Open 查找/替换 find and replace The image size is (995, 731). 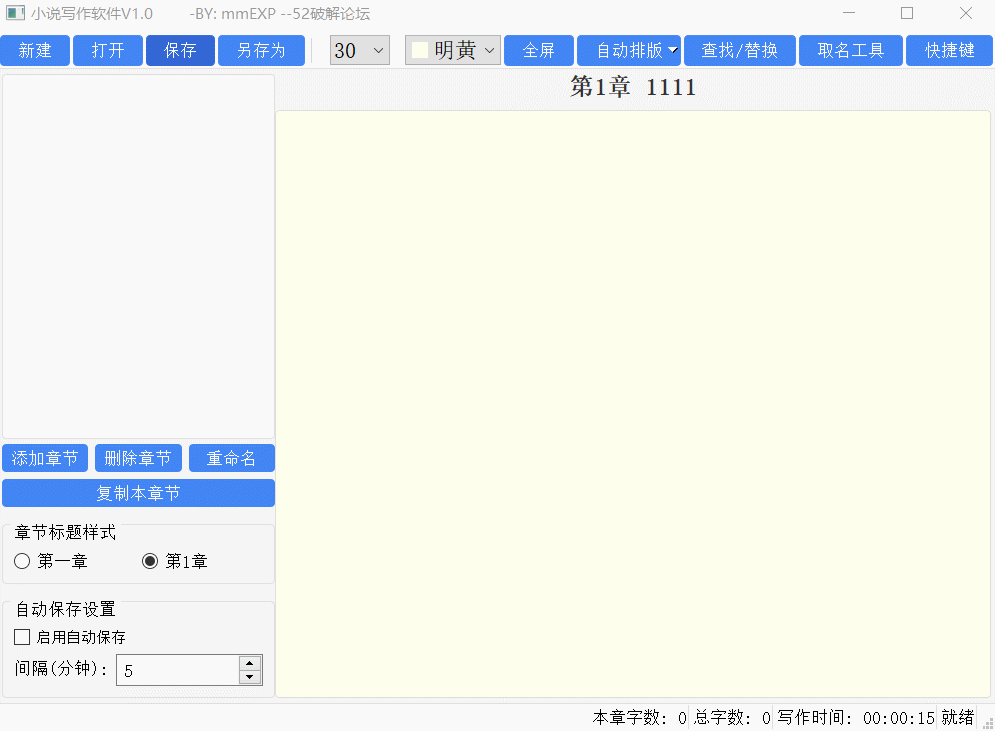[739, 51]
